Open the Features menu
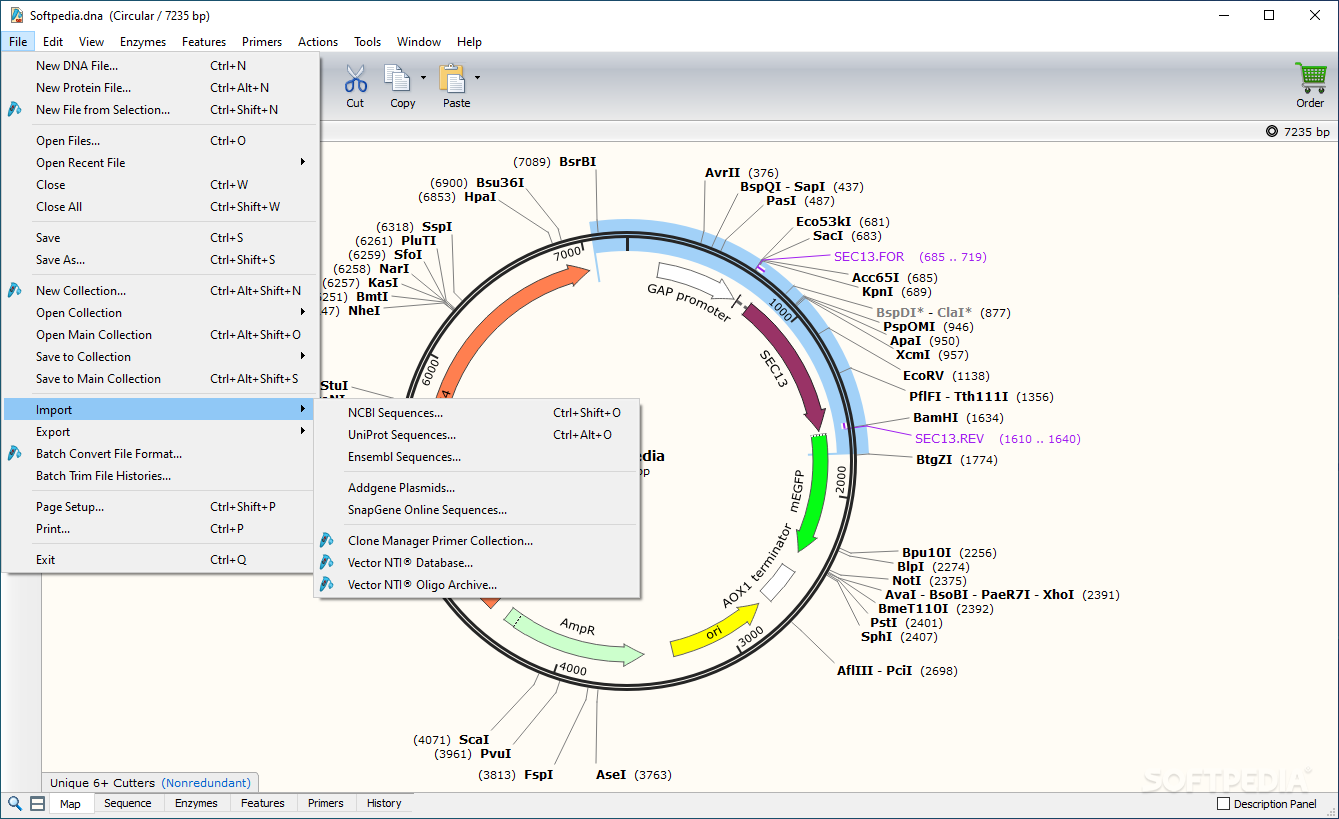1339x819 pixels. [x=204, y=42]
